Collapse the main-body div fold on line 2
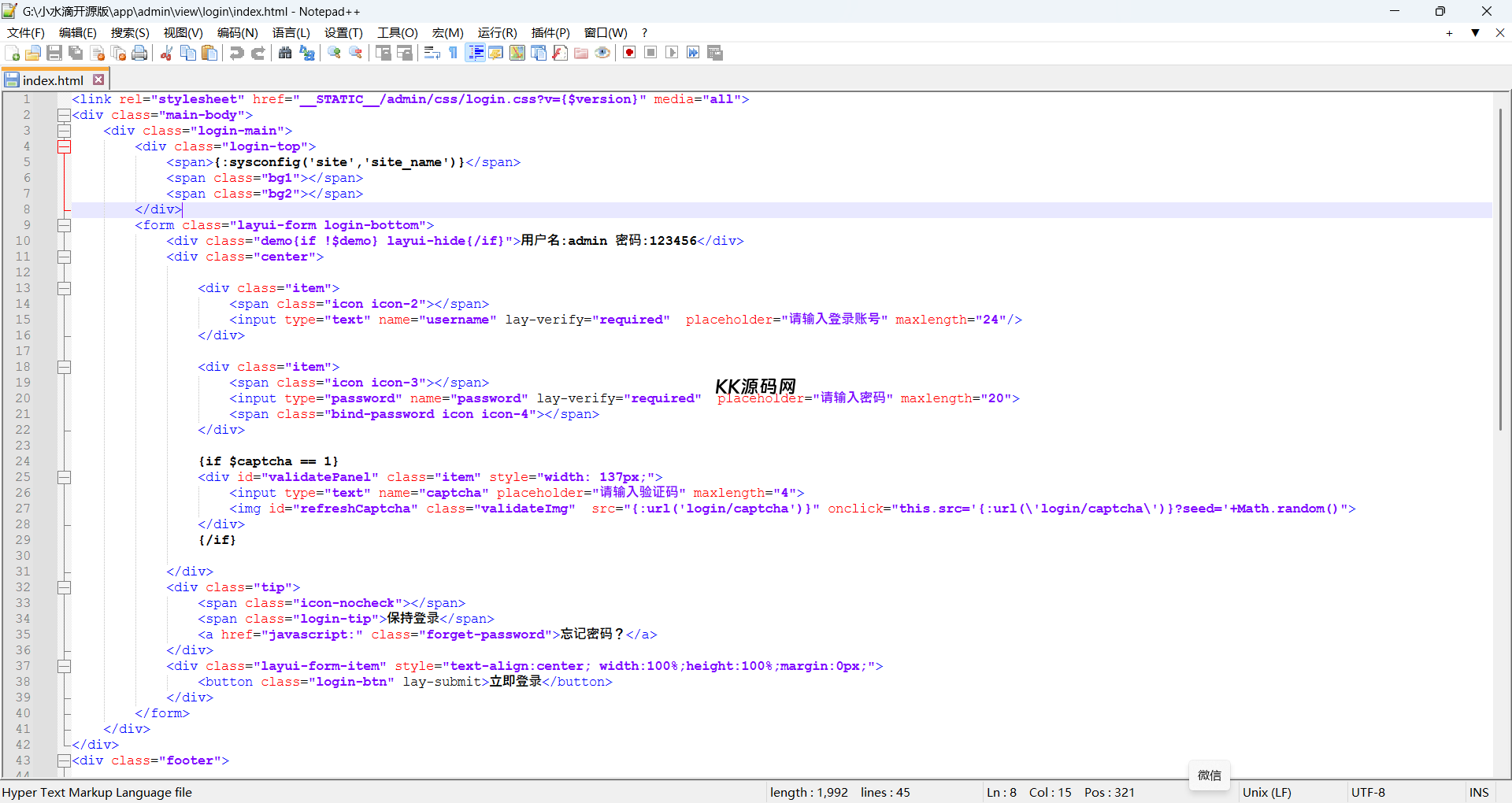The image size is (1512, 803). click(64, 115)
